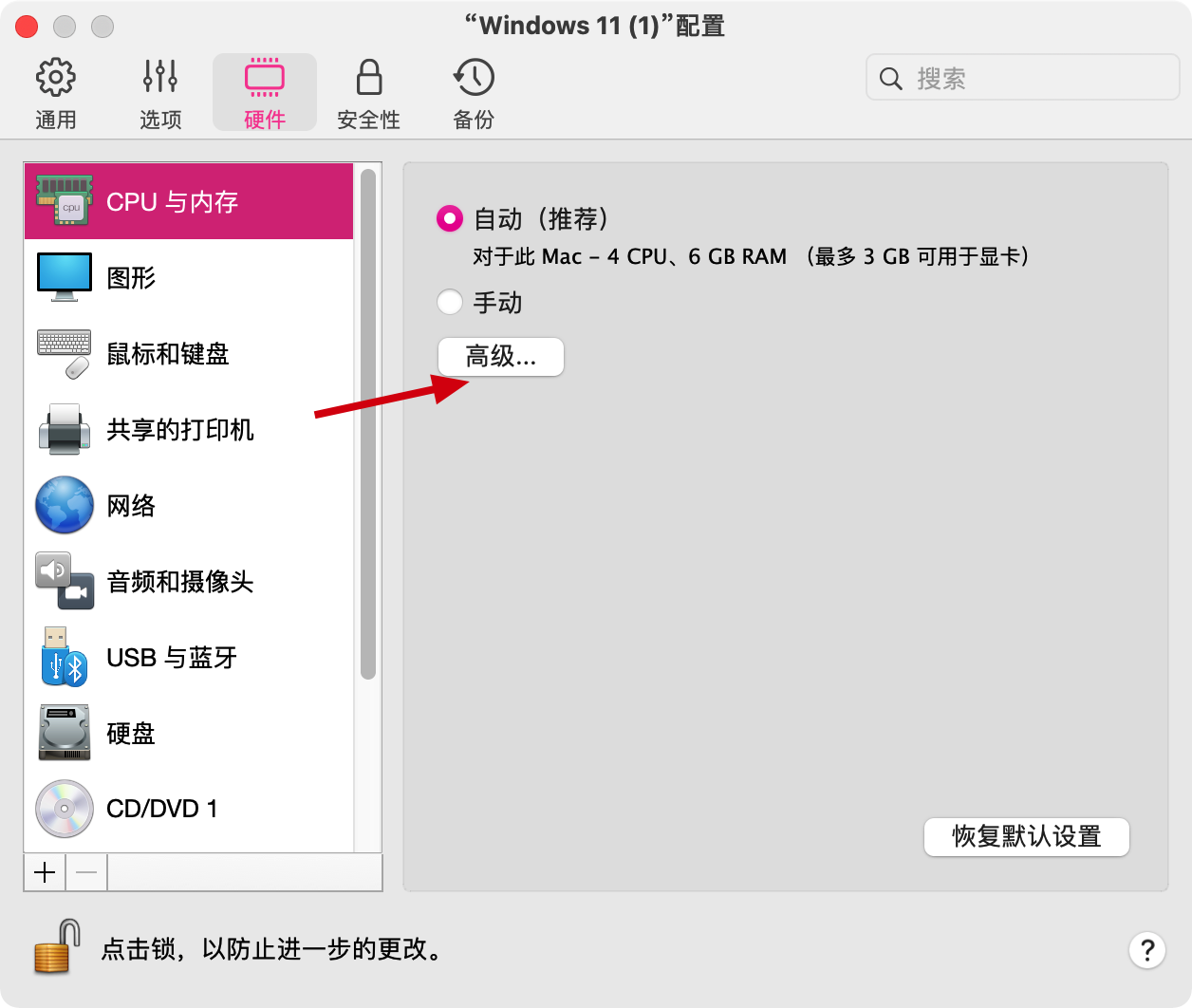The height and width of the screenshot is (1008, 1192).
Task: Select CPU 与内存 in the sidebar list
Action: [x=189, y=201]
